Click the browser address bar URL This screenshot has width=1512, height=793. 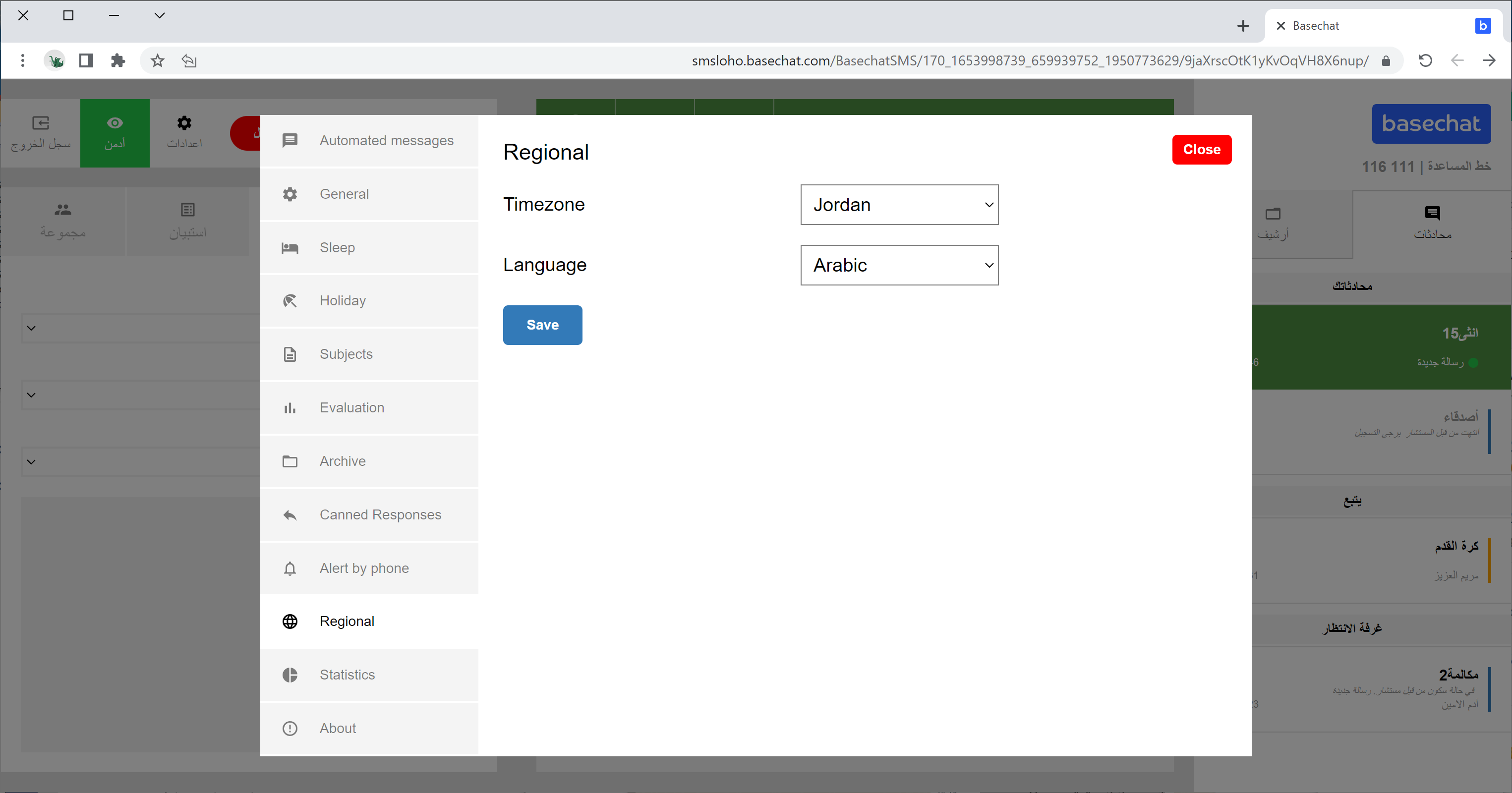pyautogui.click(x=1030, y=60)
